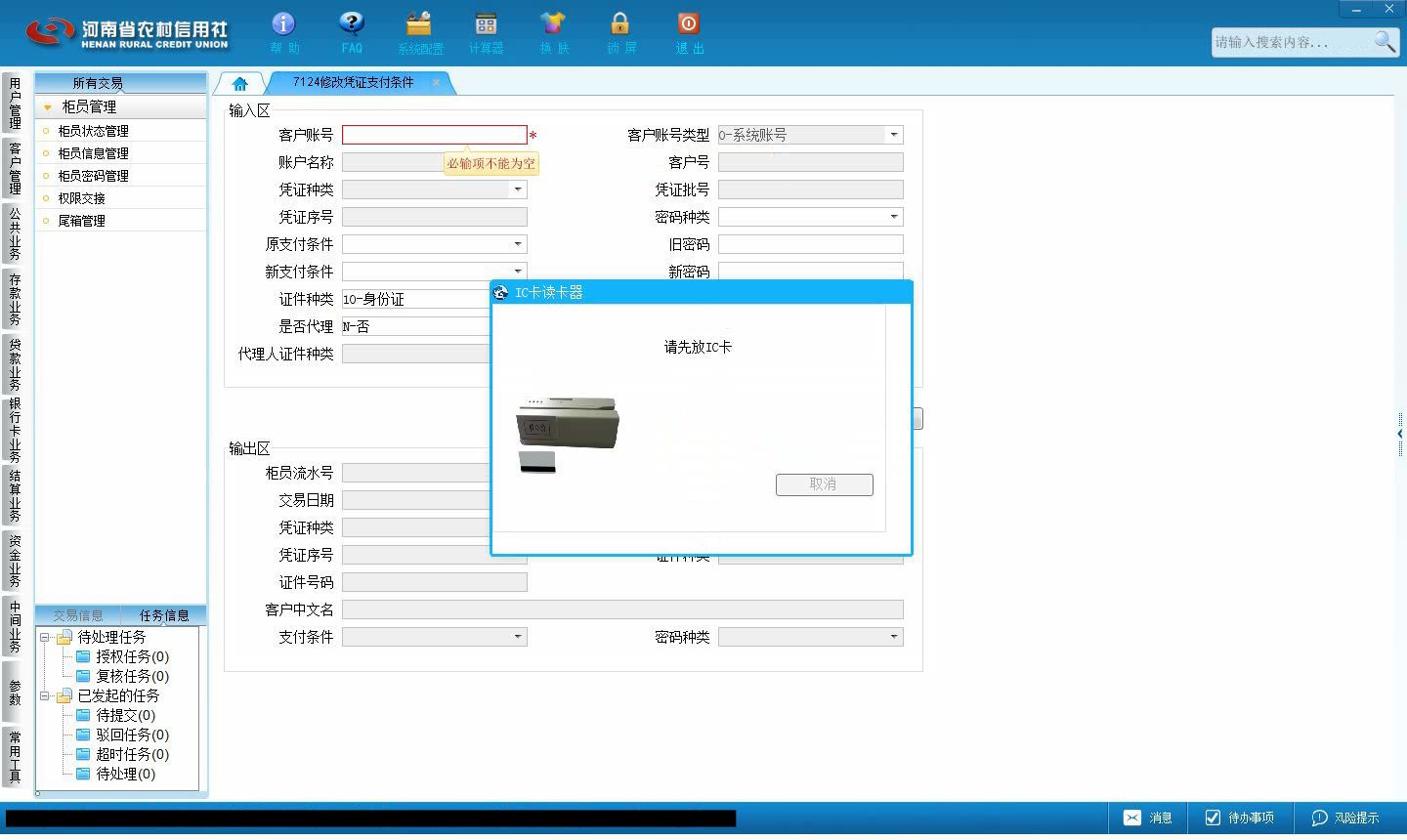Close the 7124修改凭证支付条件 tab
This screenshot has height=840, width=1407.
436,82
